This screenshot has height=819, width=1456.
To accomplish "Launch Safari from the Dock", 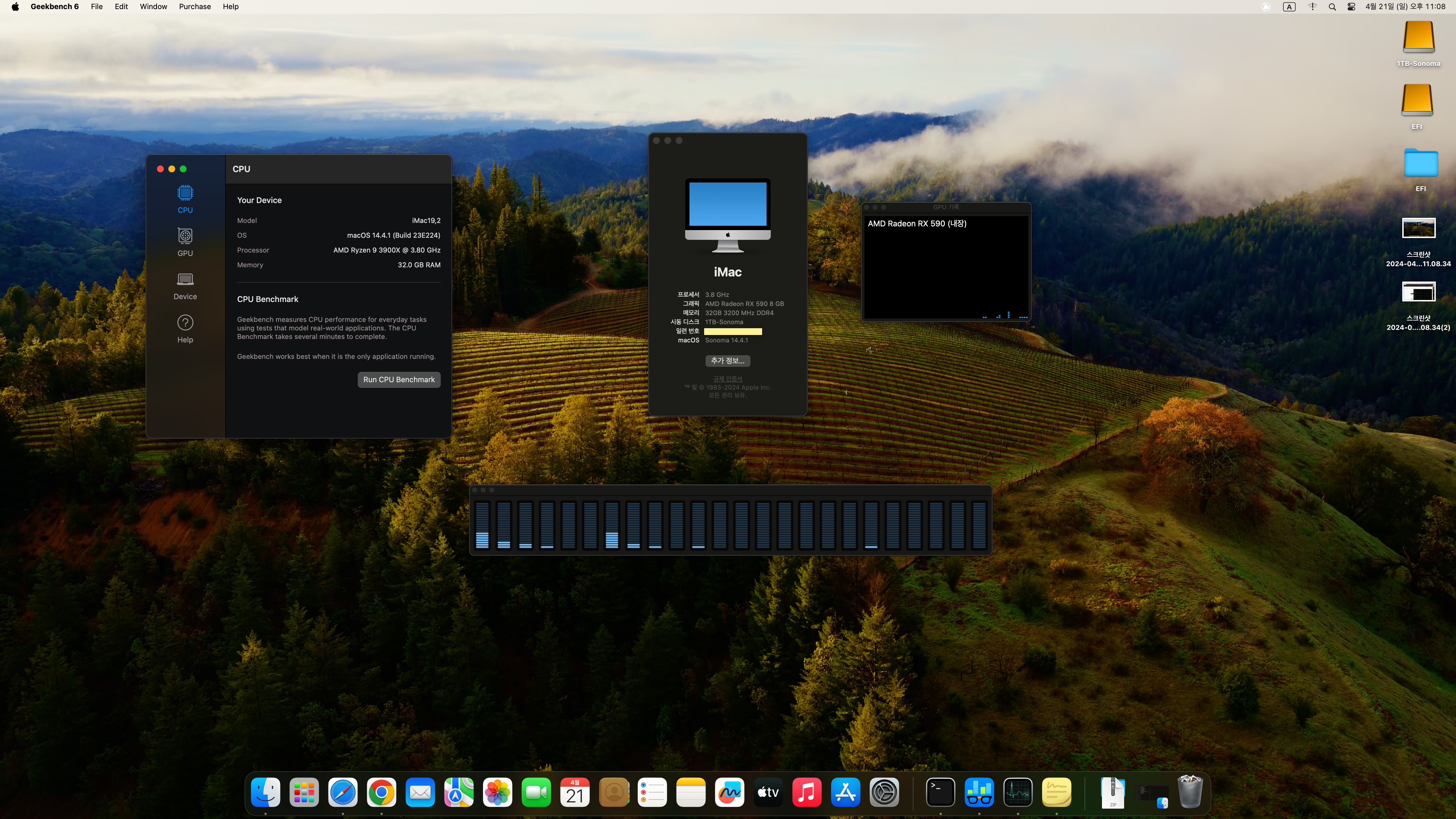I will [x=342, y=792].
